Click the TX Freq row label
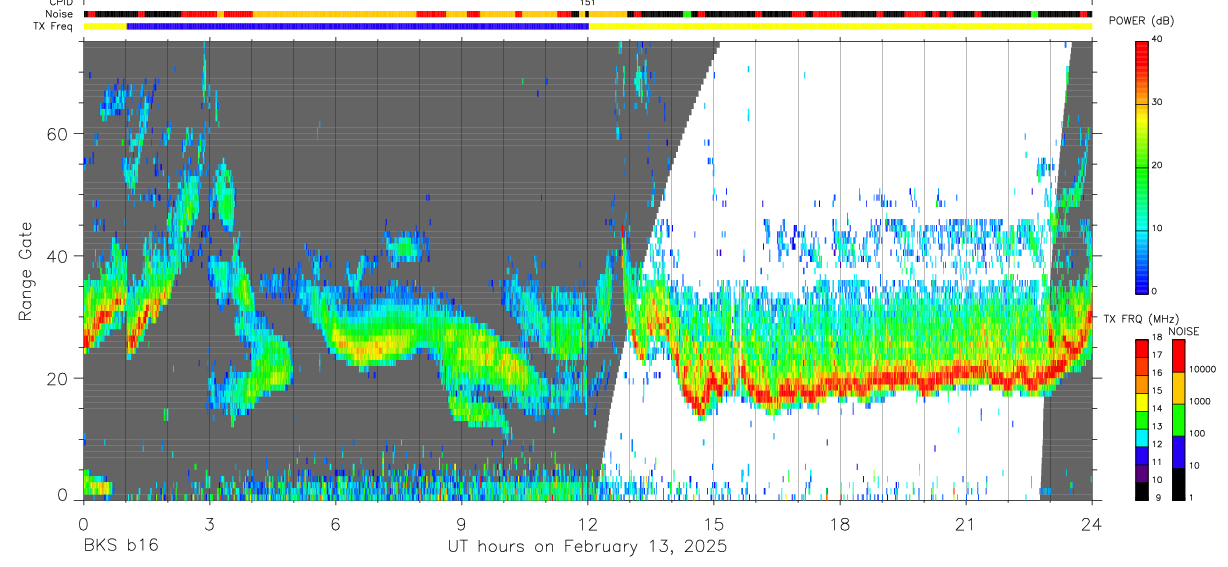This screenshot has height=567, width=1228. point(52,26)
